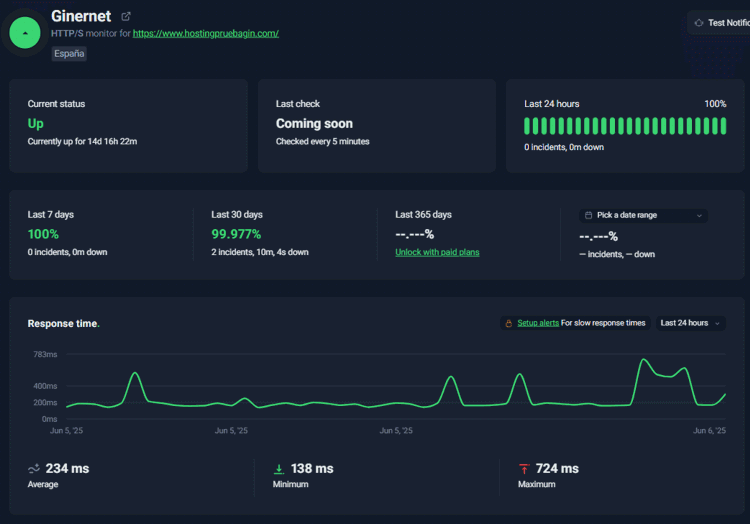Click the bell icon in Test Notification

(699, 23)
